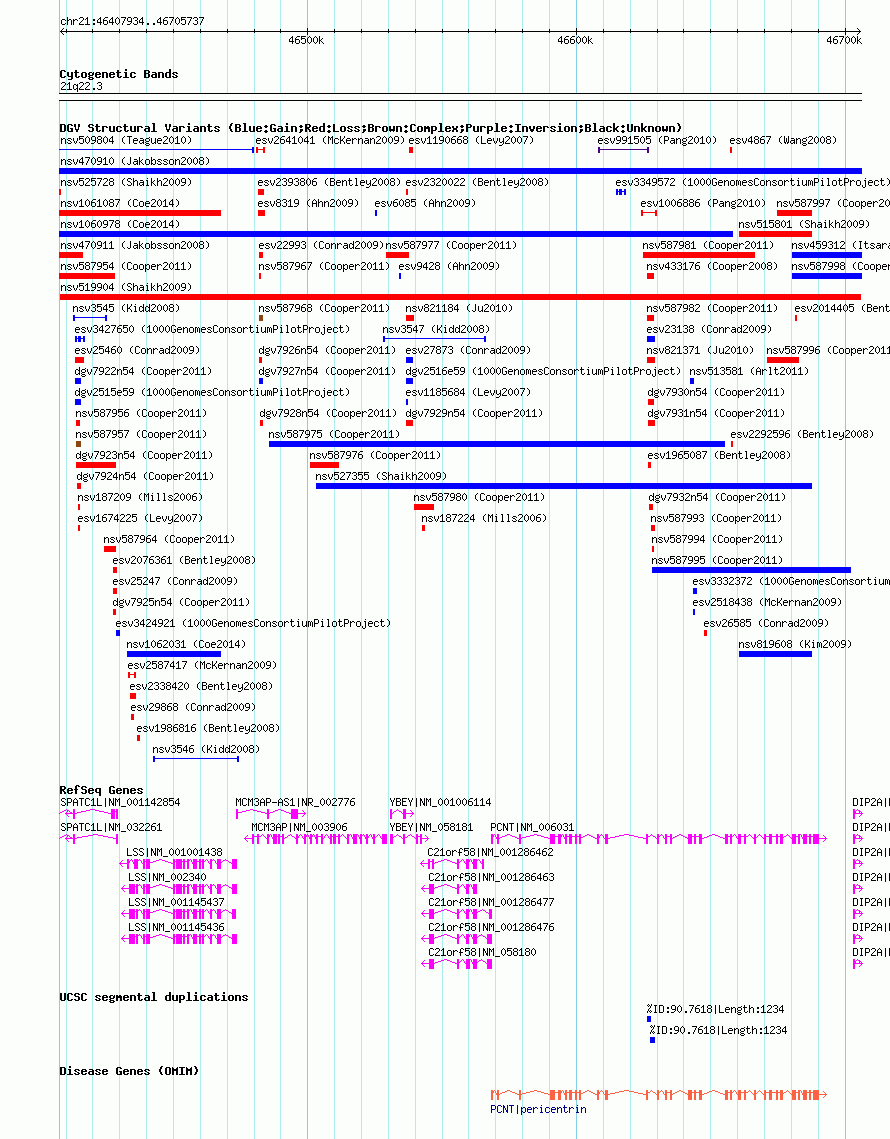
Task: Select variant nsv587995 (Cooper2011)
Action: [x=717, y=561]
